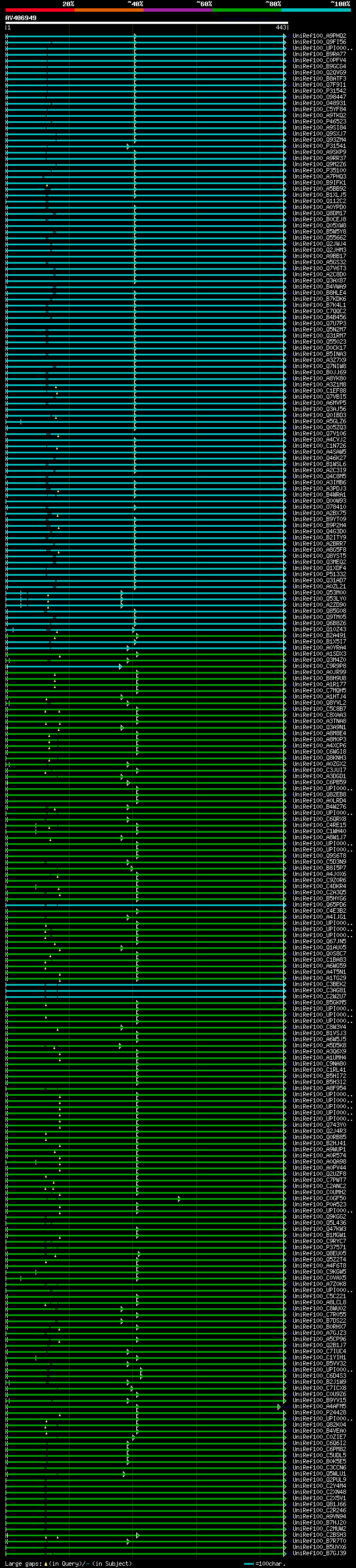Click the red 20% identity legend segment
The height and width of the screenshot is (1568, 356).
click(x=40, y=10)
